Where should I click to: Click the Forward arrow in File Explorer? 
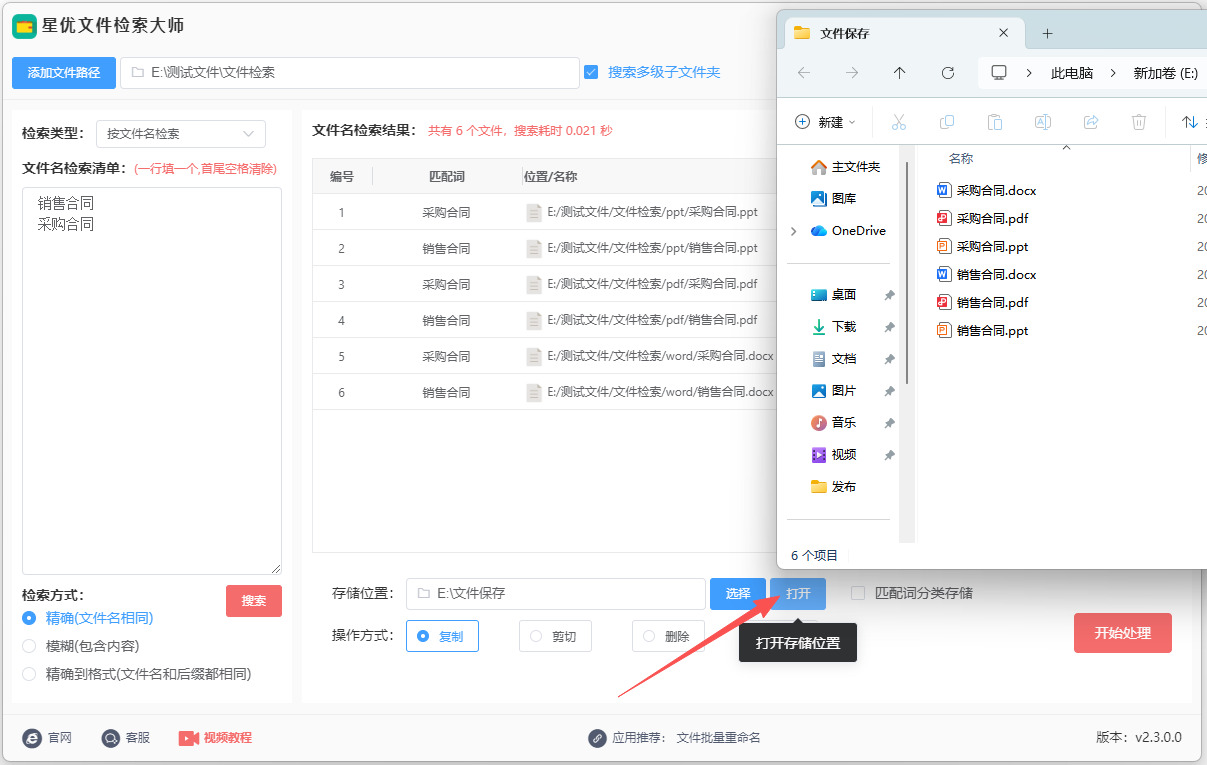coord(852,73)
